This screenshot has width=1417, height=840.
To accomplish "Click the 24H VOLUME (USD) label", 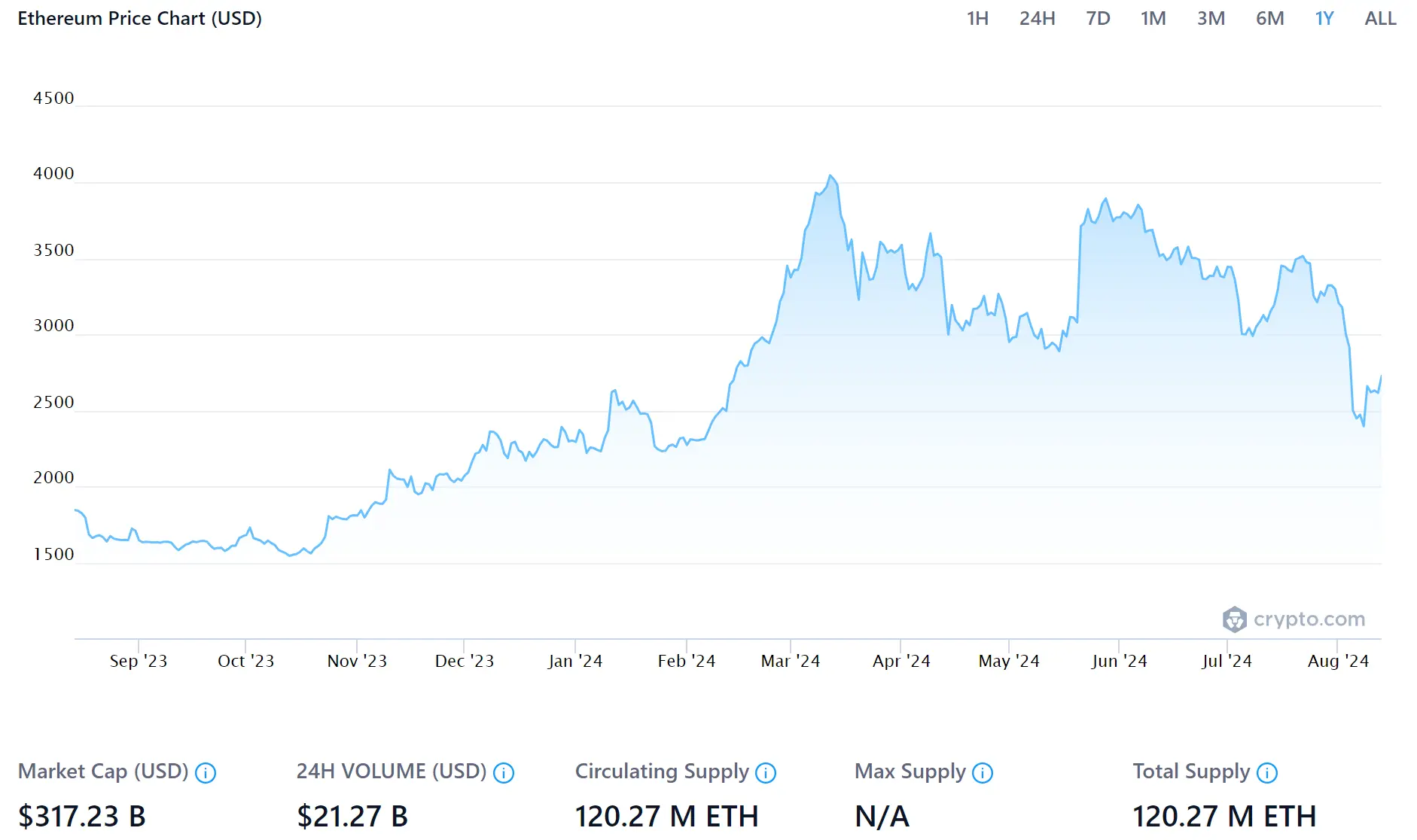I will pyautogui.click(x=392, y=772).
